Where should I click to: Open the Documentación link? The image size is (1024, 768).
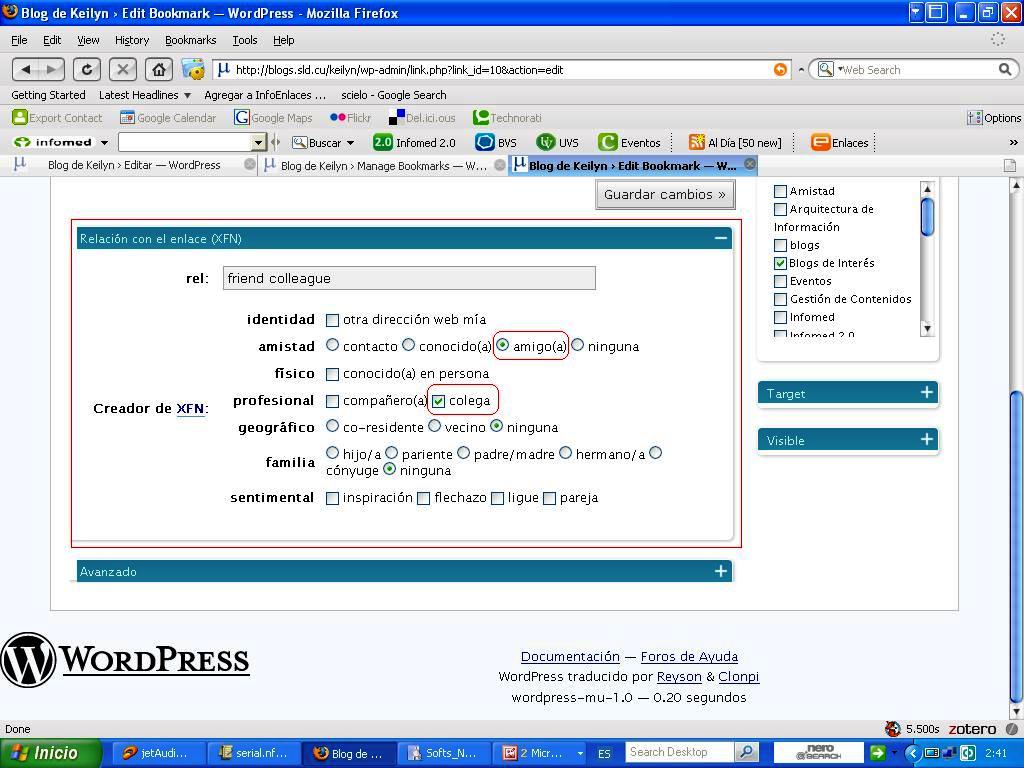(570, 657)
